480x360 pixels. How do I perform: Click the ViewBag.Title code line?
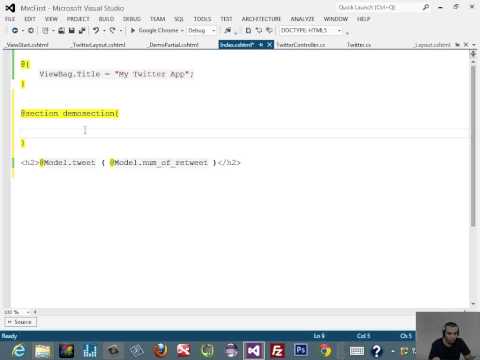click(116, 74)
